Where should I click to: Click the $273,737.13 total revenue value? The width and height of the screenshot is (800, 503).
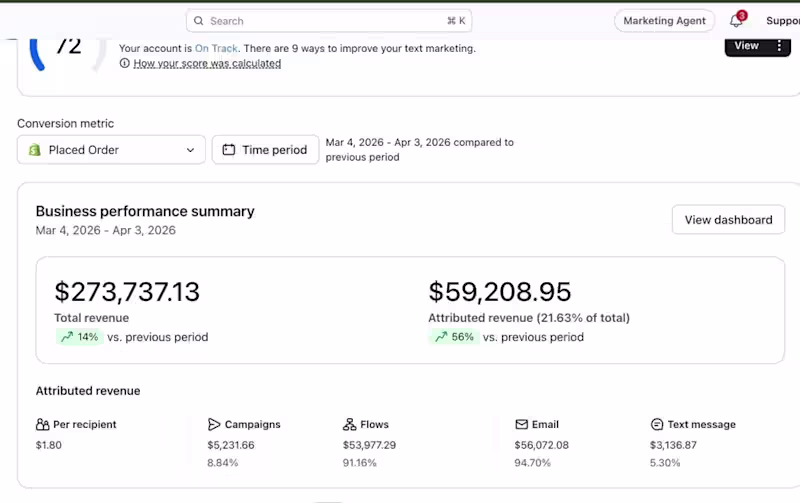click(127, 292)
